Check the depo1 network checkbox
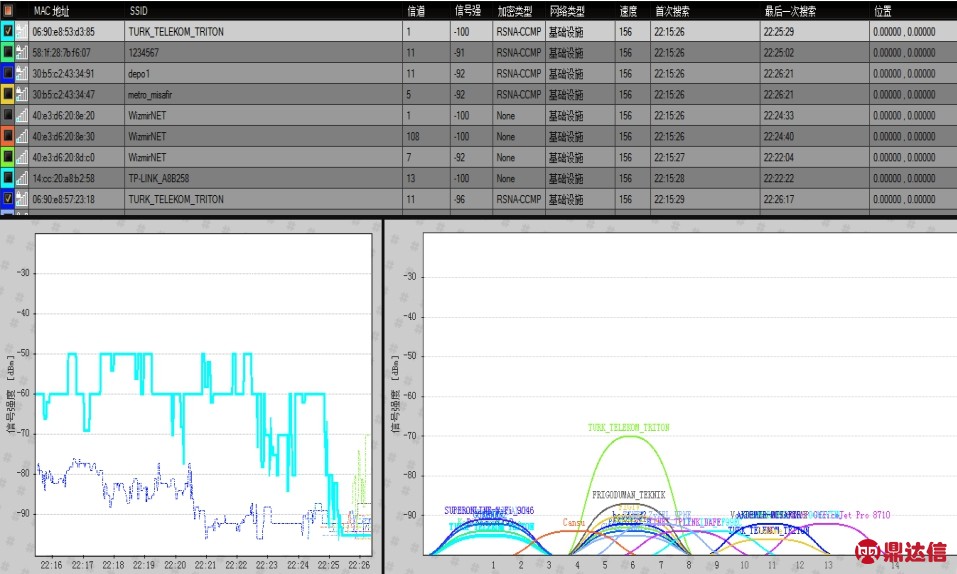This screenshot has width=957, height=574. coord(8,73)
